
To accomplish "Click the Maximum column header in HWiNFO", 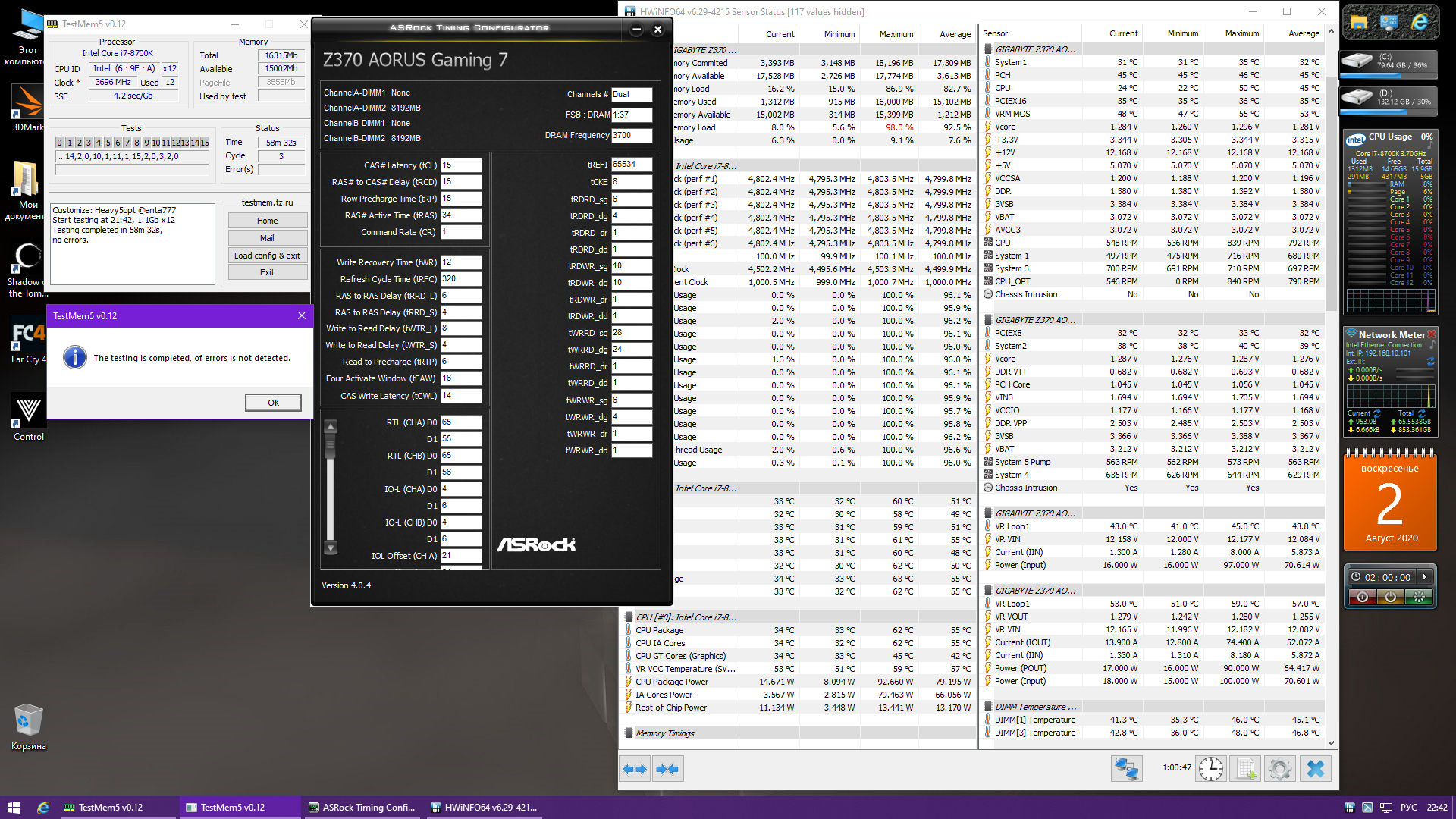I will point(896,34).
